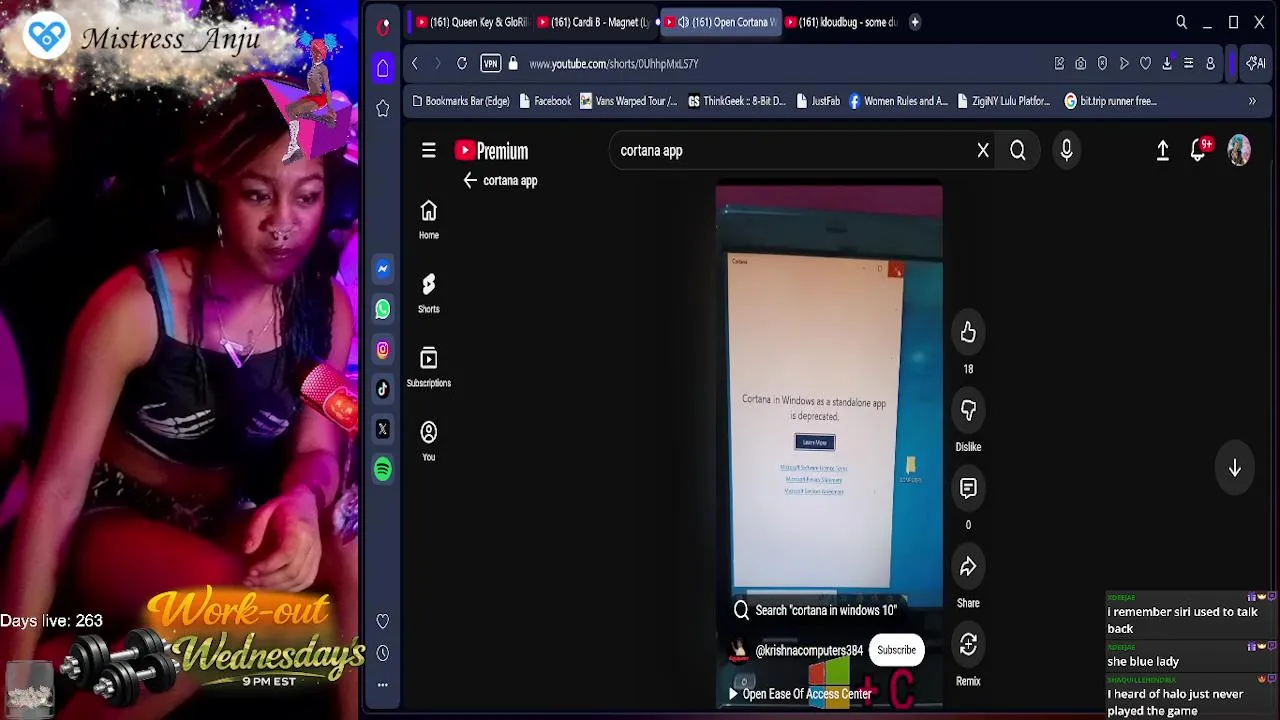Go to YouTube Premium home logo
This screenshot has width=1280, height=720.
[491, 151]
